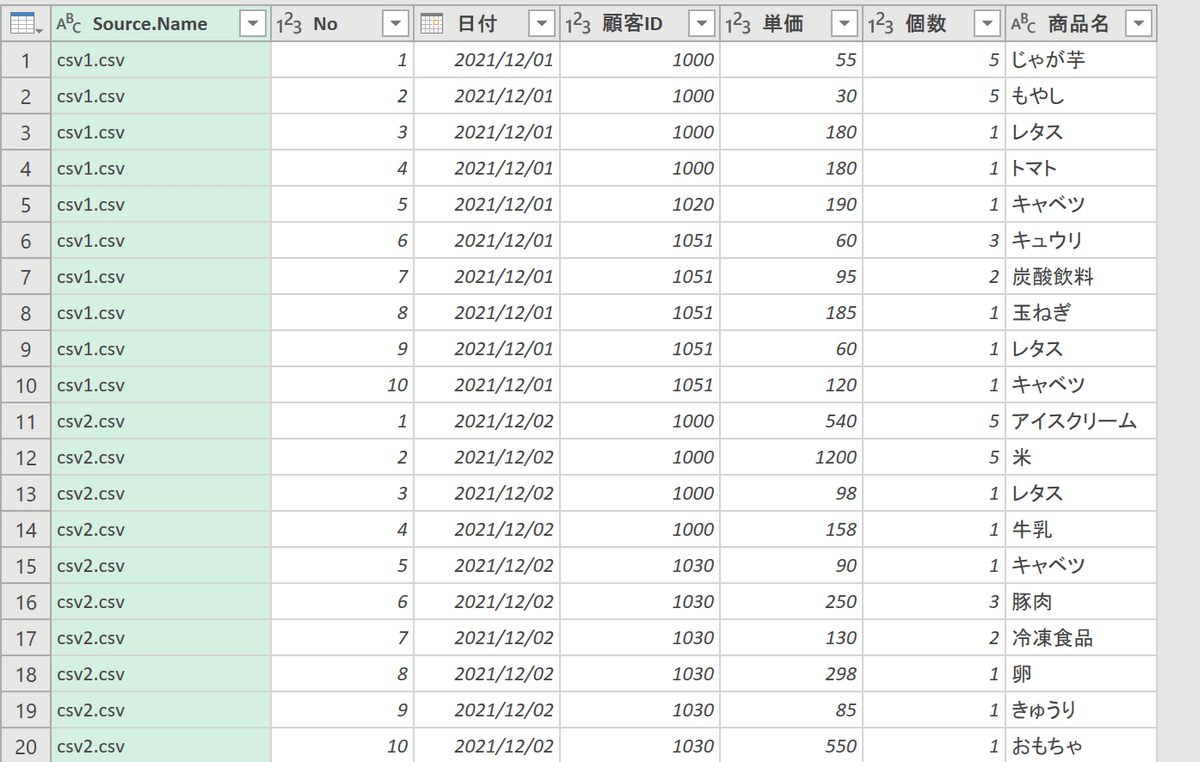The width and height of the screenshot is (1200, 762).
Task: Select the No column header label
Action: click(326, 24)
